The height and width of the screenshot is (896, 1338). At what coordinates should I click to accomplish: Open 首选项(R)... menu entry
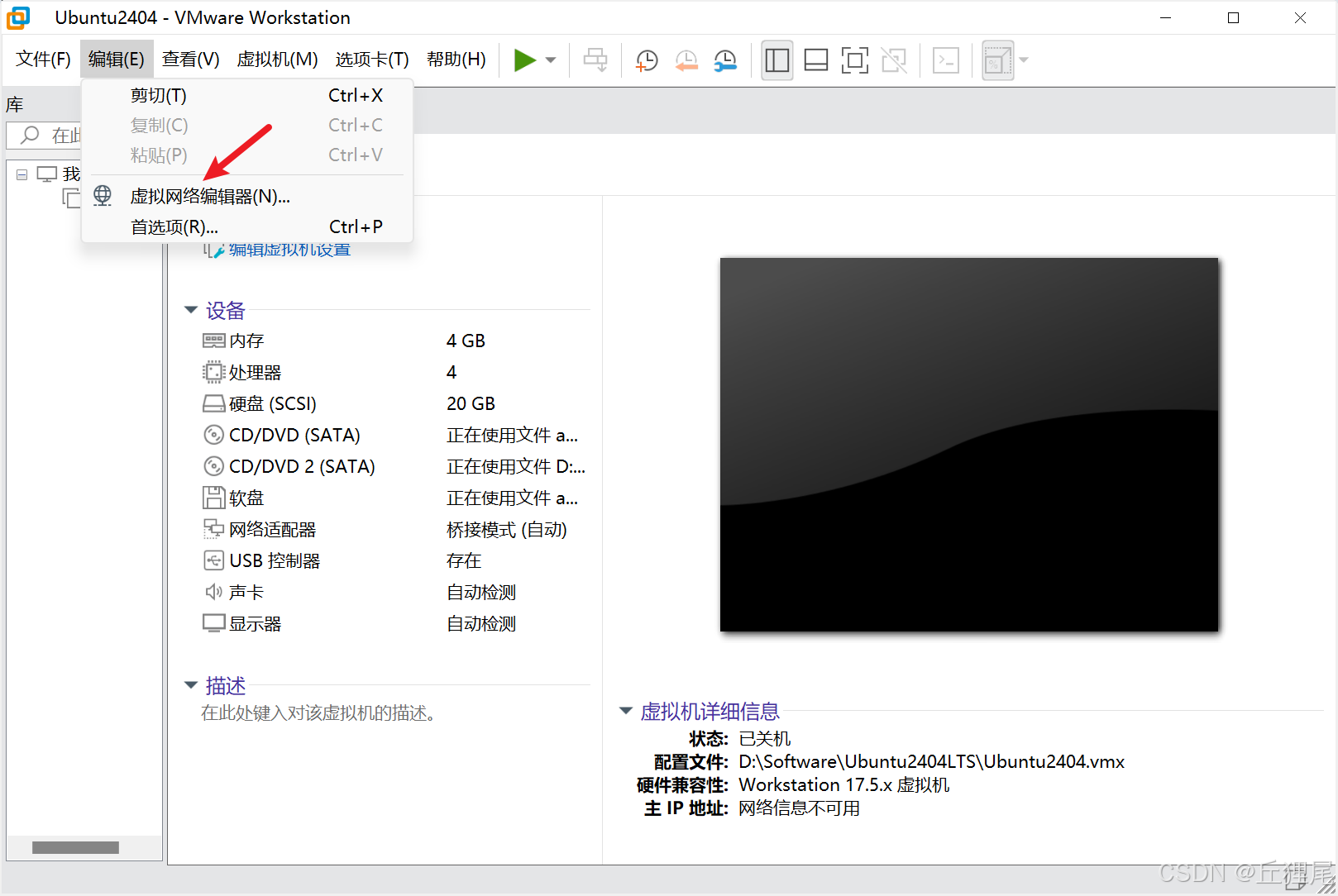click(247, 226)
